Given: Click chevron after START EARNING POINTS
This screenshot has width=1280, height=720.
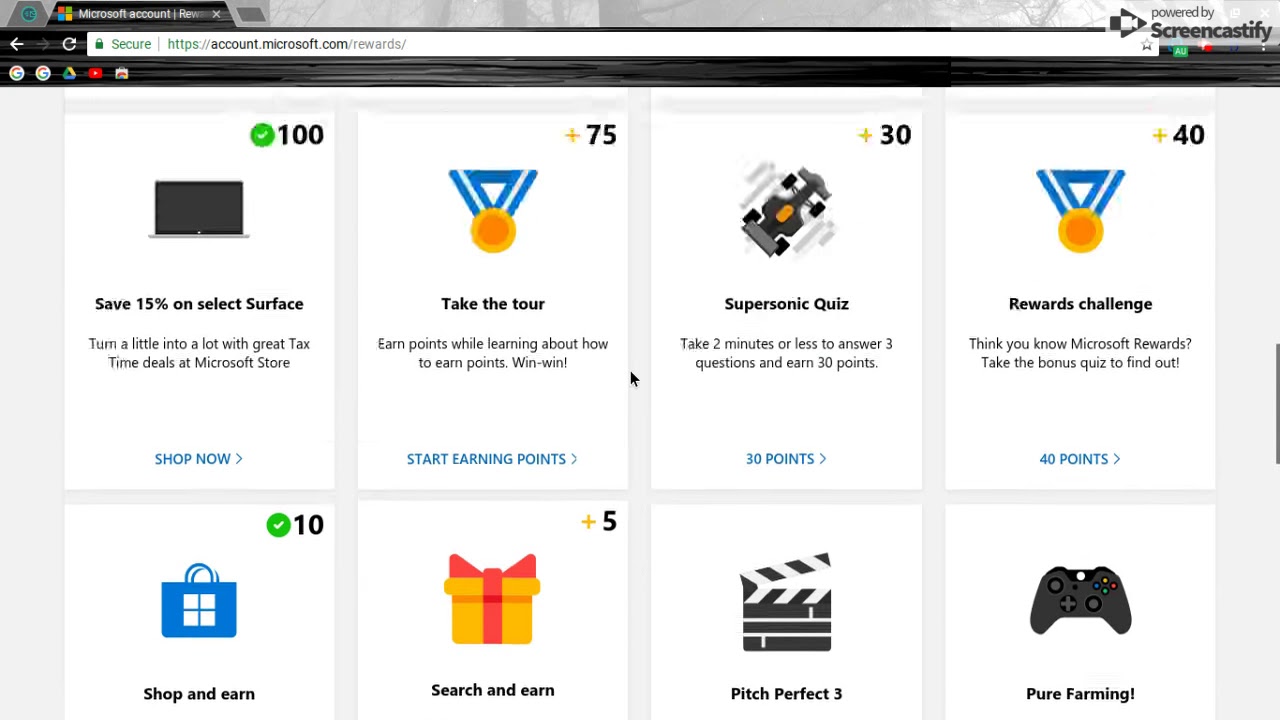Looking at the screenshot, I should 574,459.
